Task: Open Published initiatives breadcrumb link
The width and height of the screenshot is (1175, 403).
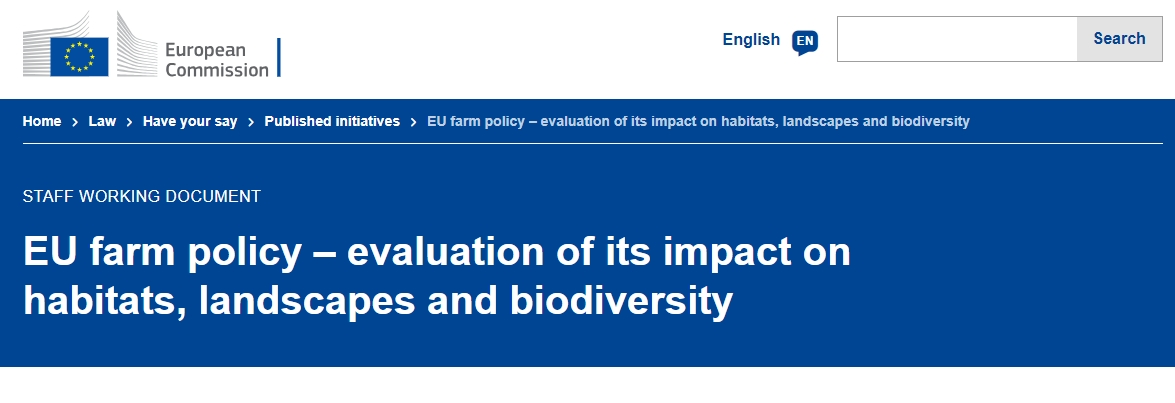Action: tap(332, 121)
